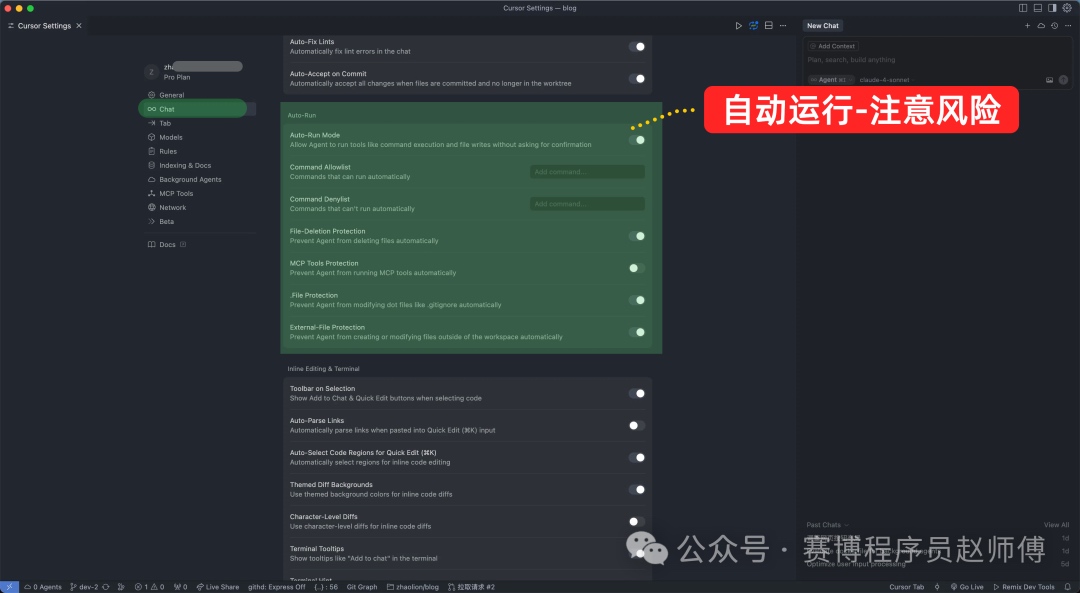This screenshot has height=593, width=1080.
Task: Click the Go Live status bar button
Action: (967, 587)
